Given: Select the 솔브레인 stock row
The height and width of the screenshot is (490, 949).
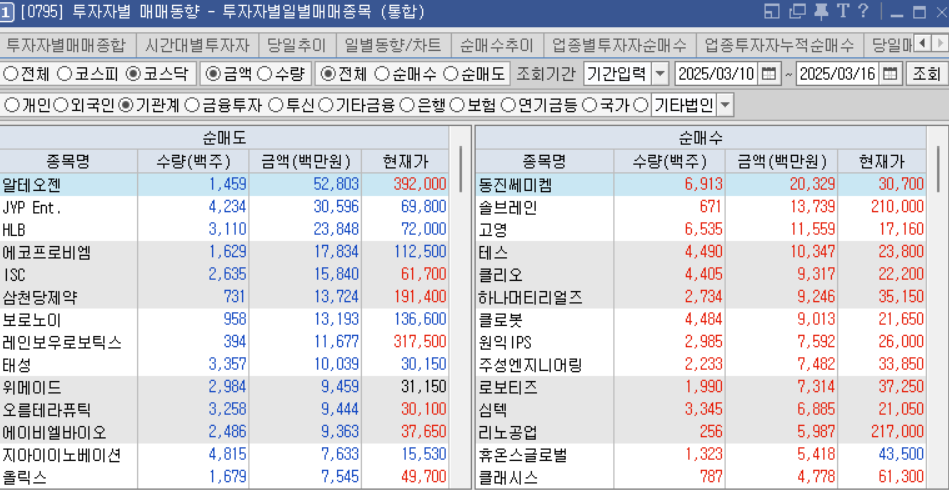Looking at the screenshot, I should pos(701,207).
